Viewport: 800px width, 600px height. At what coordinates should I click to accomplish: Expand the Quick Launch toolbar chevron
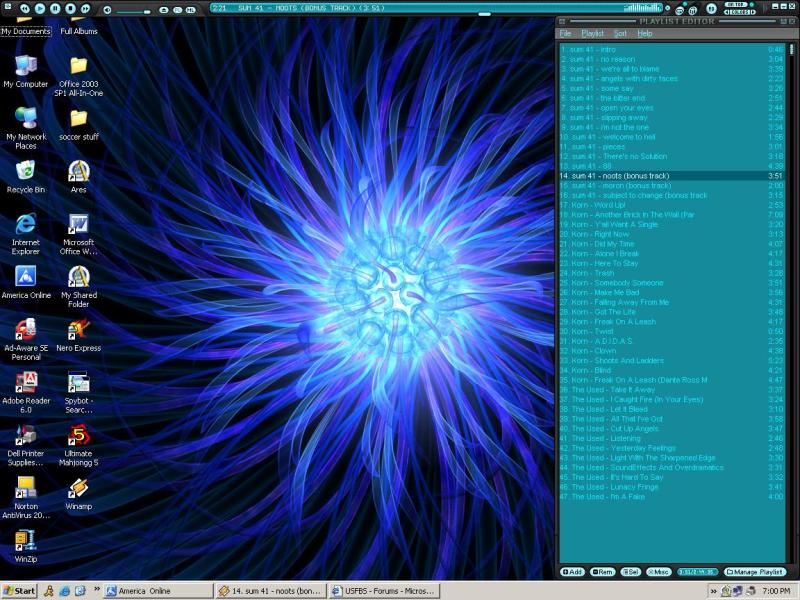click(96, 589)
